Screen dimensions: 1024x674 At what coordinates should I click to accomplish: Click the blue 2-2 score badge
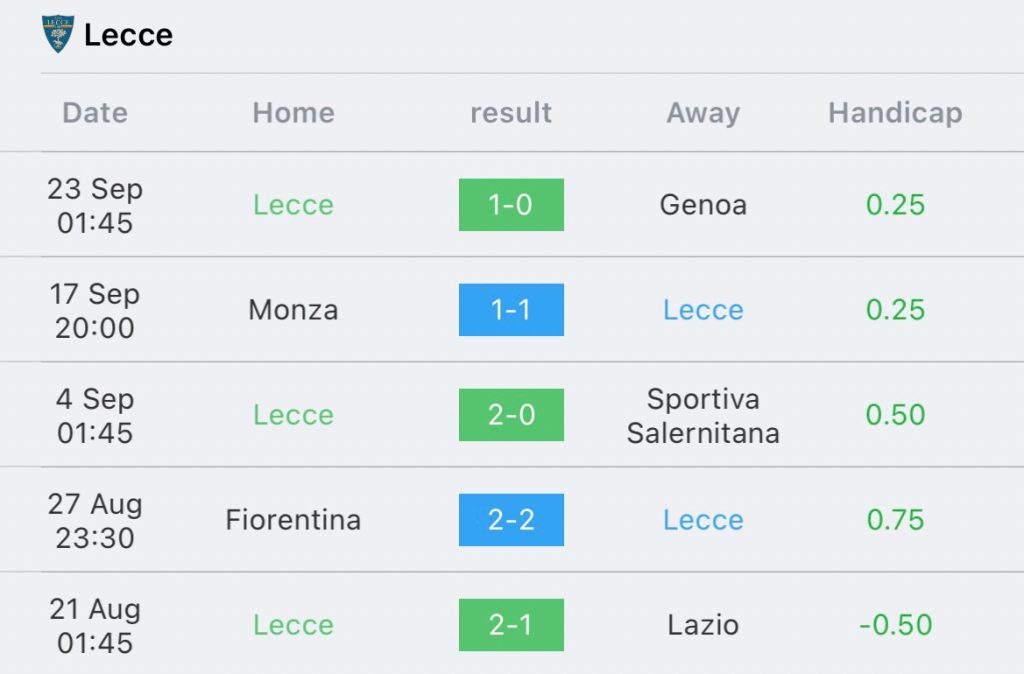click(x=511, y=520)
